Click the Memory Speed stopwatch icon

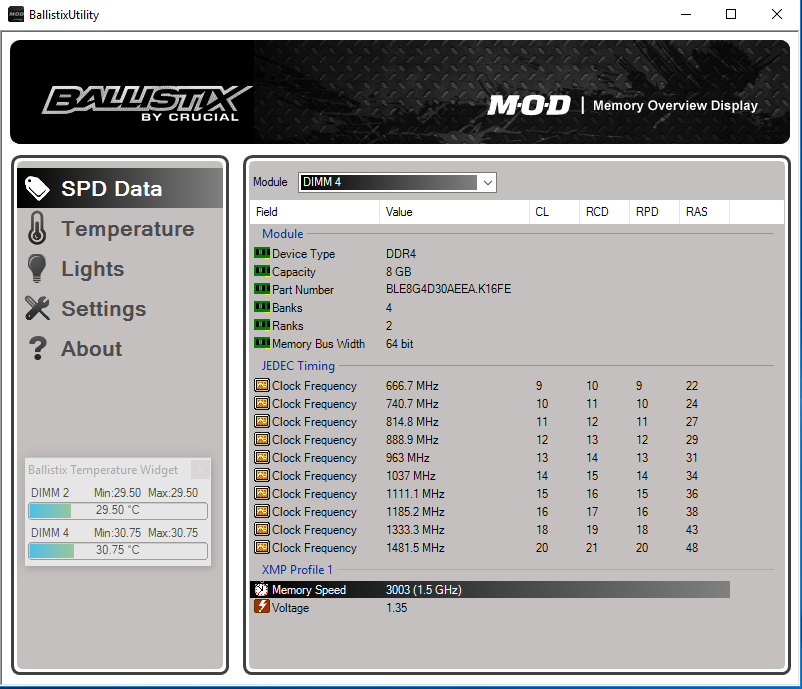[261, 589]
